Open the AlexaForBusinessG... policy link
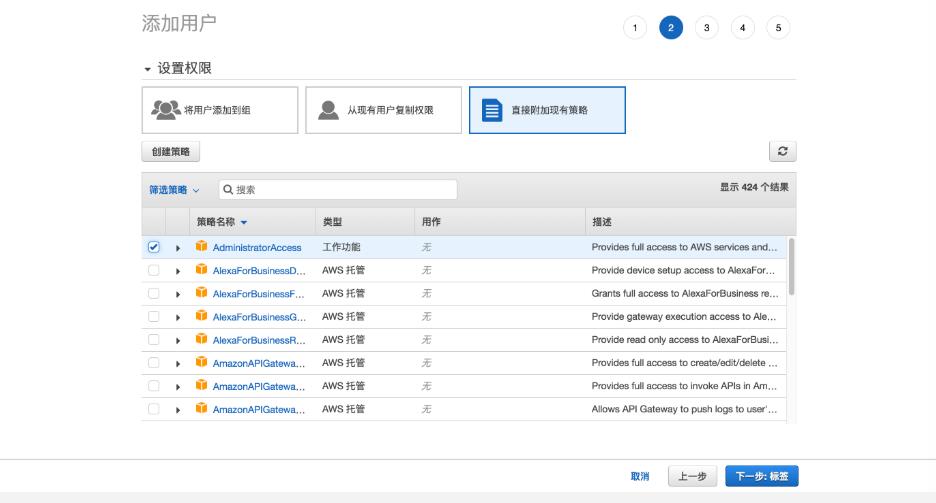This screenshot has height=503, width=936. point(259,317)
